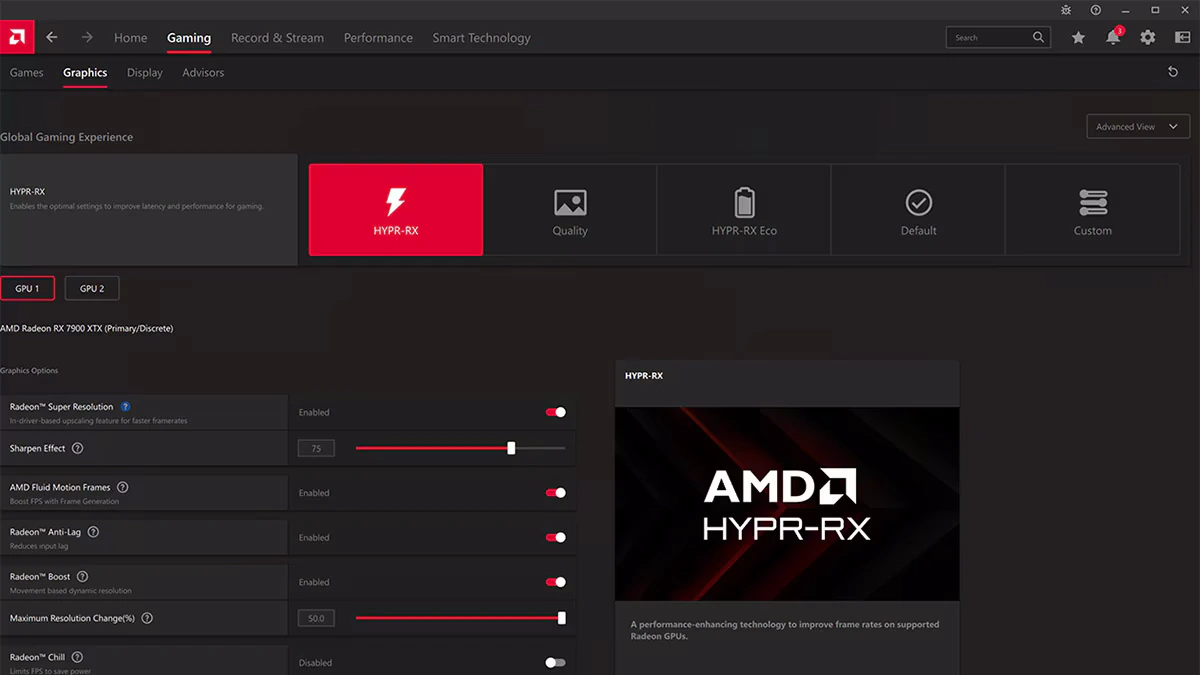Image resolution: width=1200 pixels, height=675 pixels.
Task: Toggle Radeon Super Resolution switch
Action: point(555,412)
